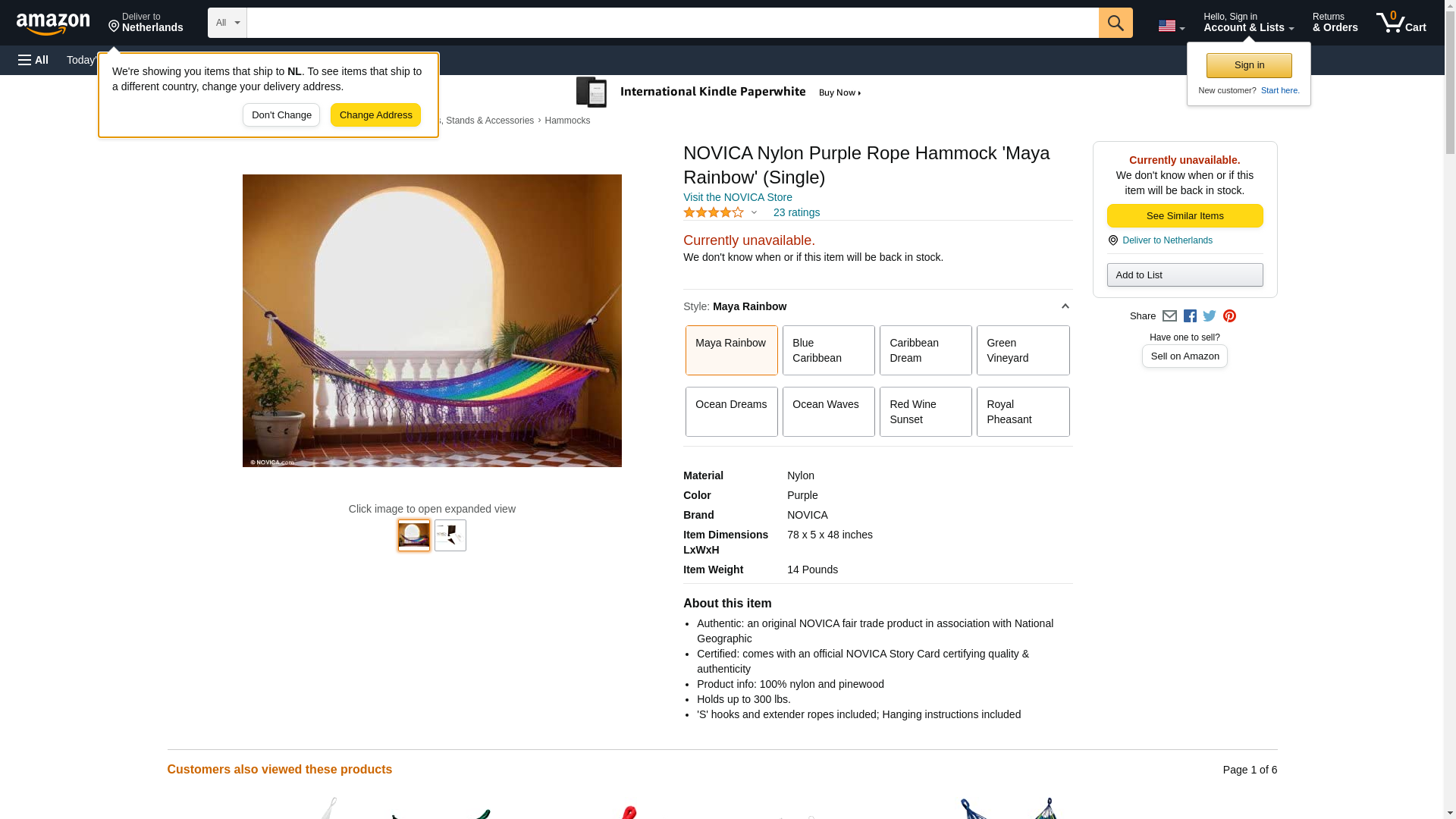This screenshot has height=819, width=1456.
Task: Click into the Amazon search field
Action: (x=672, y=23)
